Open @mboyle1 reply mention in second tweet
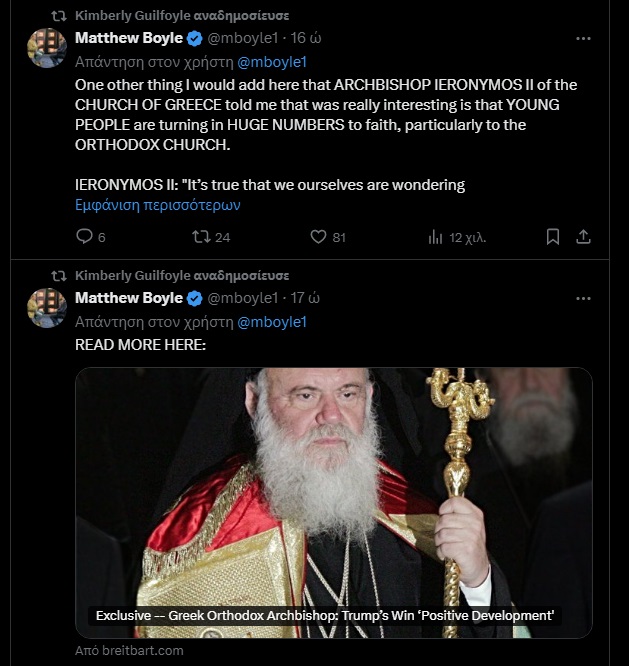The image size is (629, 666). pyautogui.click(x=271, y=321)
